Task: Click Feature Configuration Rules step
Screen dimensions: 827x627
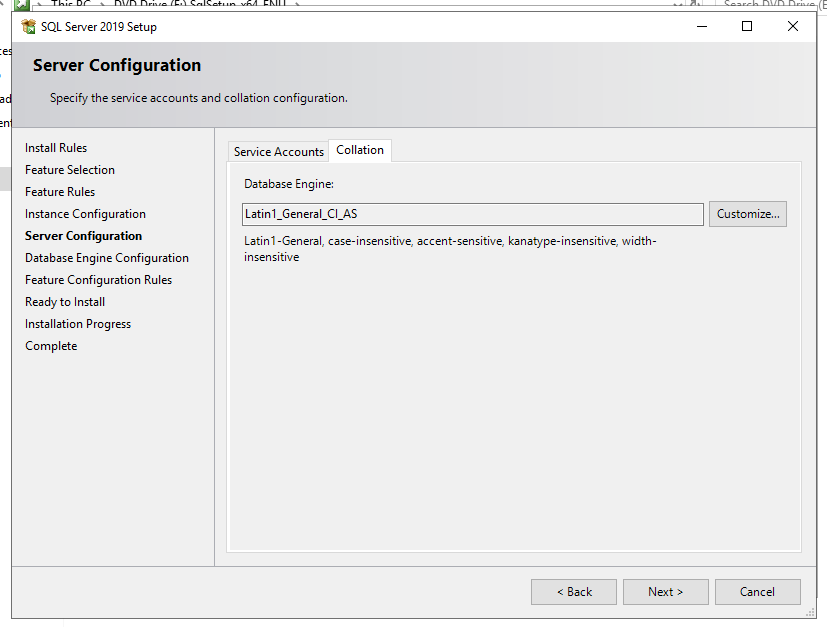Action: (x=99, y=280)
